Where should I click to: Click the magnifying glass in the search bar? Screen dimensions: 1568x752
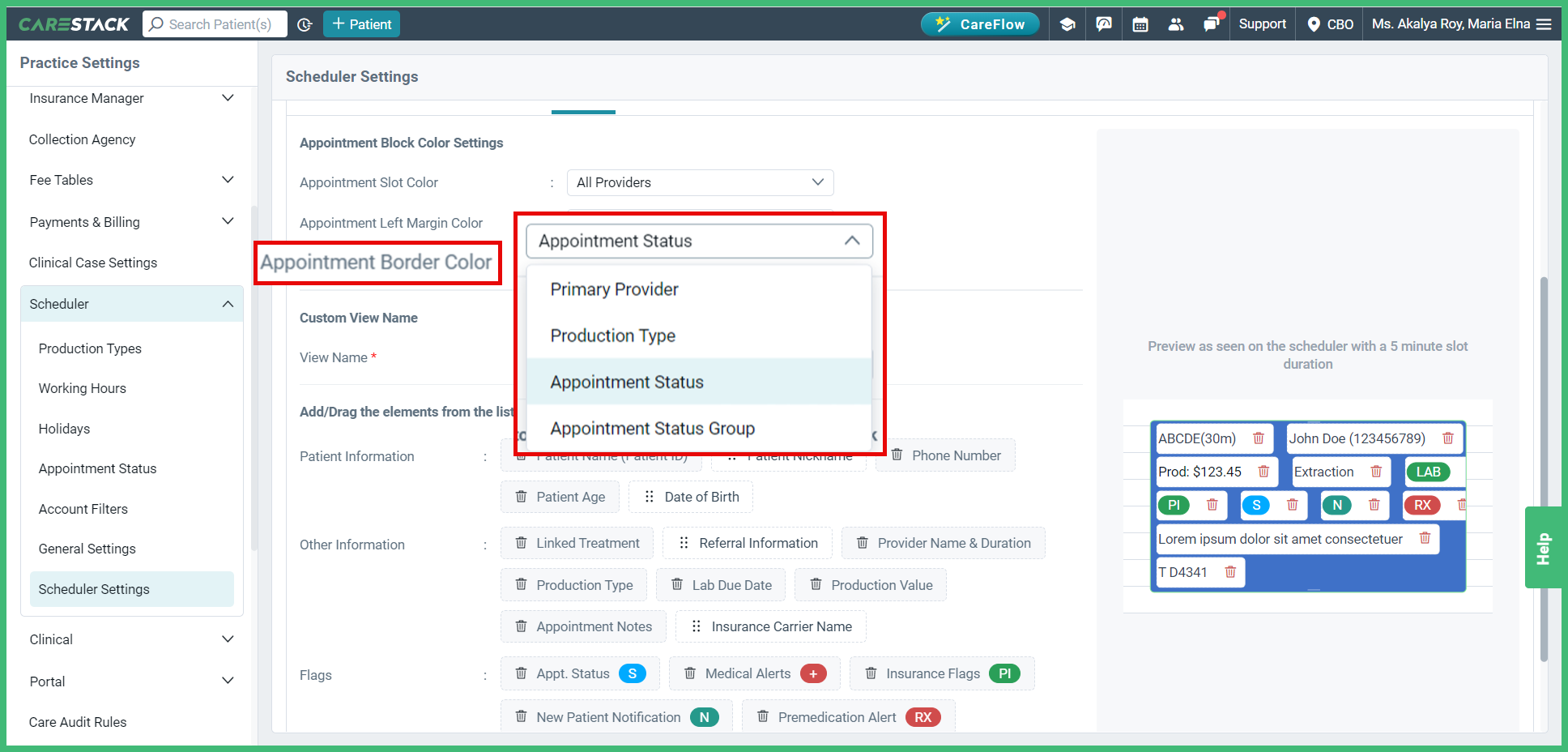158,23
